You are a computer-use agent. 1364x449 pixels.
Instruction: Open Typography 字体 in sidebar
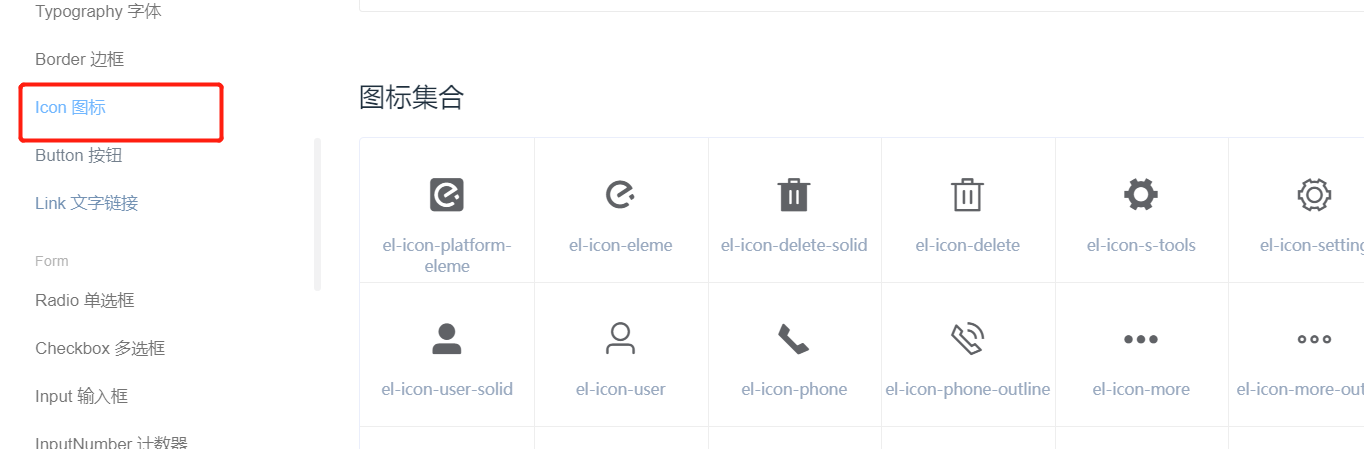pyautogui.click(x=98, y=12)
